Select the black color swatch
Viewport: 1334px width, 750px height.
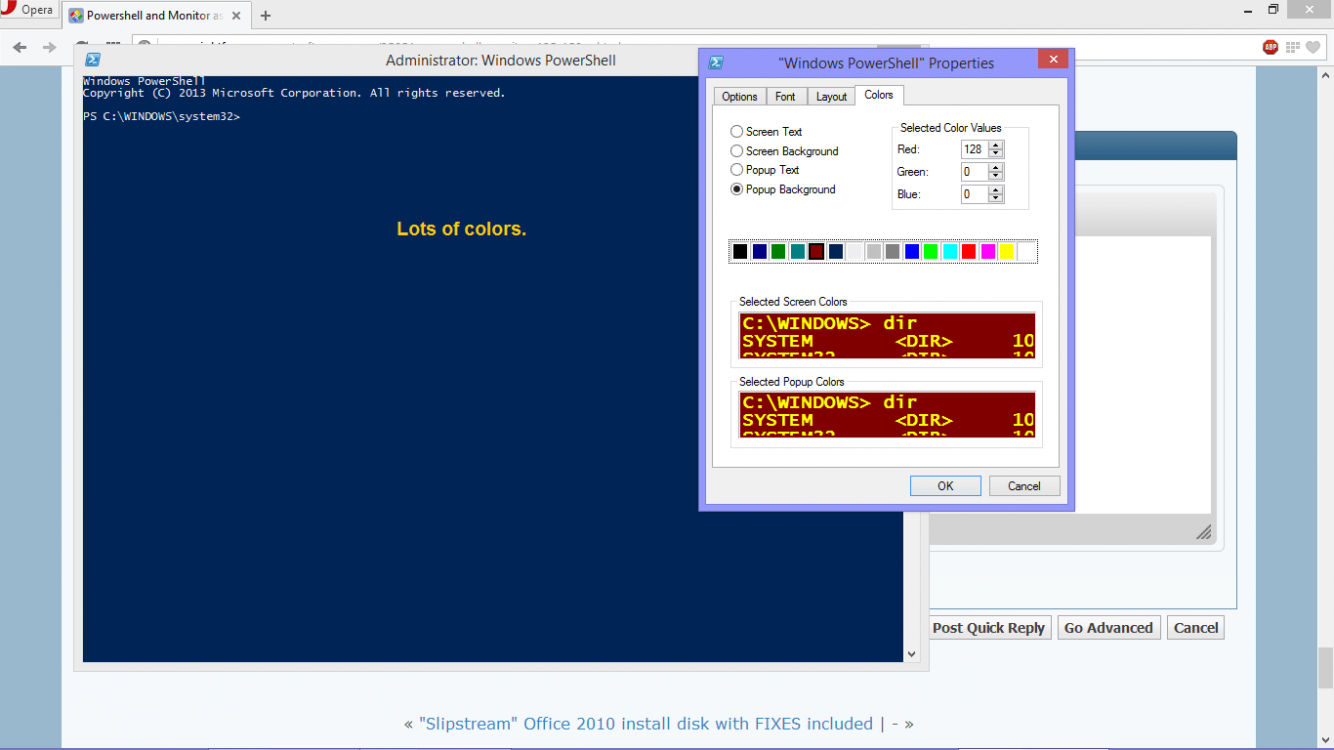coord(740,252)
